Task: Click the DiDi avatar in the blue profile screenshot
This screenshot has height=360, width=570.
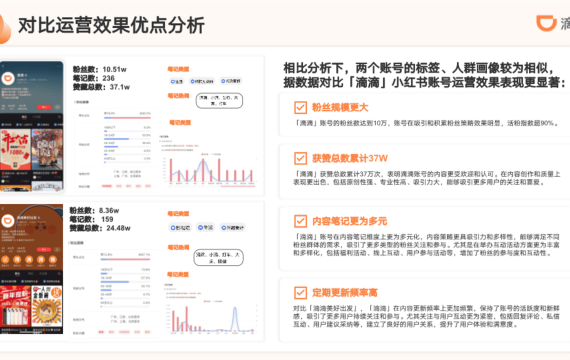Action: 8,78
